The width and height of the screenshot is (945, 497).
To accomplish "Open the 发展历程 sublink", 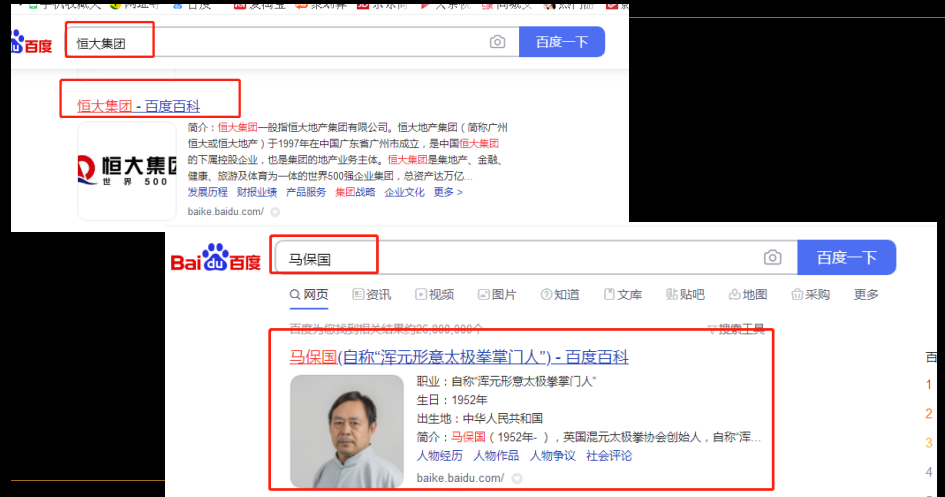I will [207, 192].
